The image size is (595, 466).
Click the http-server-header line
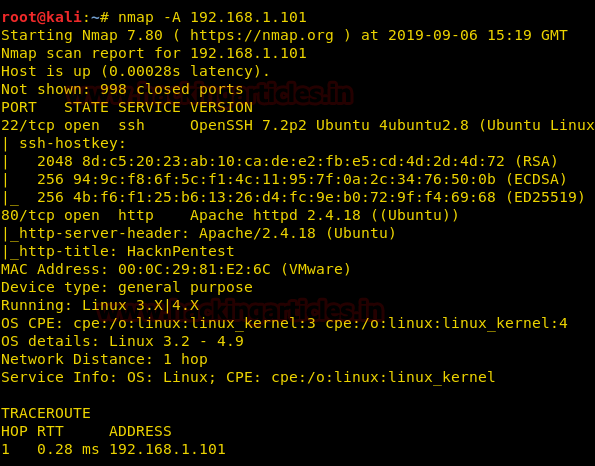pos(198,233)
